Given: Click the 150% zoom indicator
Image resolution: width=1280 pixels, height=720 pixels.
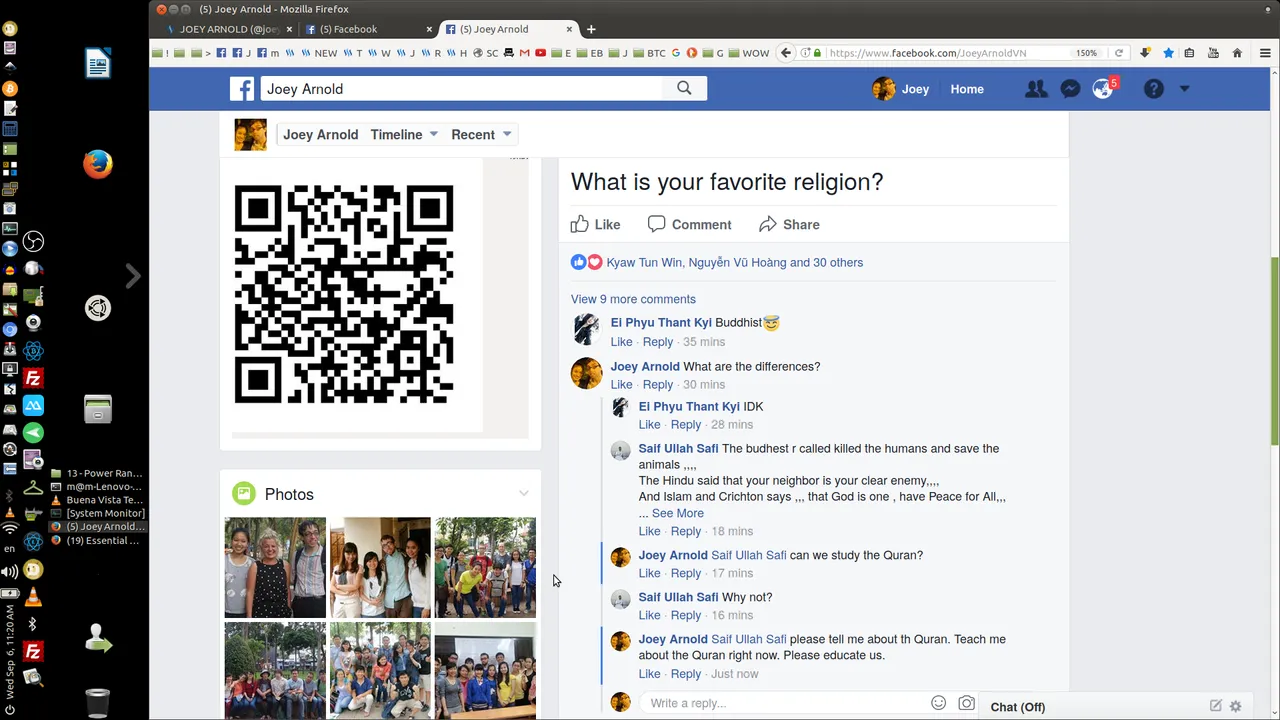Looking at the screenshot, I should 1086,53.
